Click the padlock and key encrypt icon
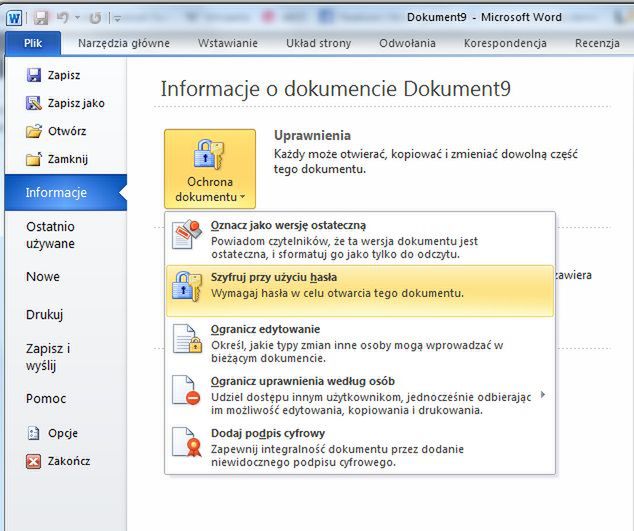The height and width of the screenshot is (531, 634). coord(187,286)
